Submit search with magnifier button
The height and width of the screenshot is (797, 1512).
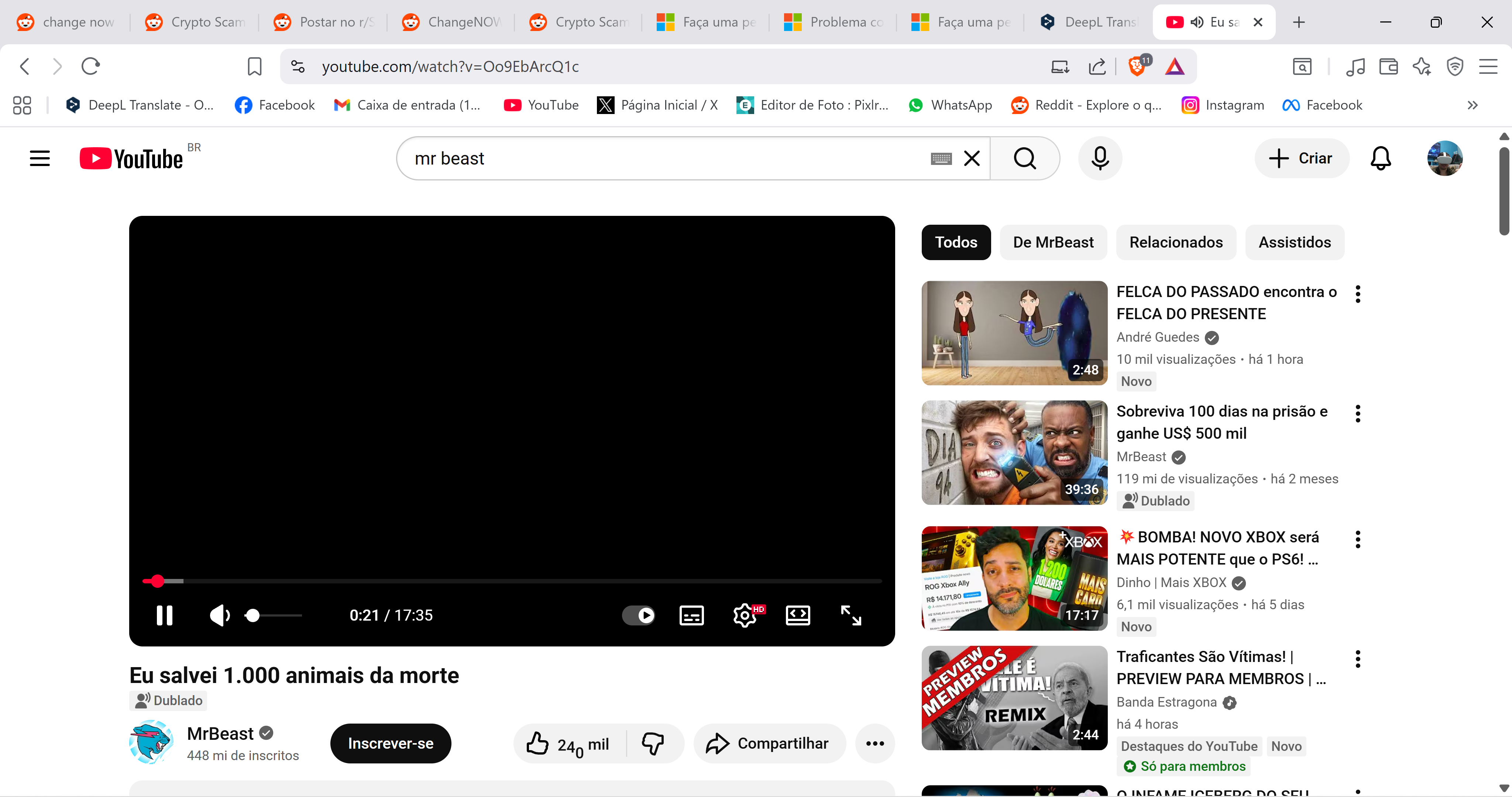(1025, 158)
